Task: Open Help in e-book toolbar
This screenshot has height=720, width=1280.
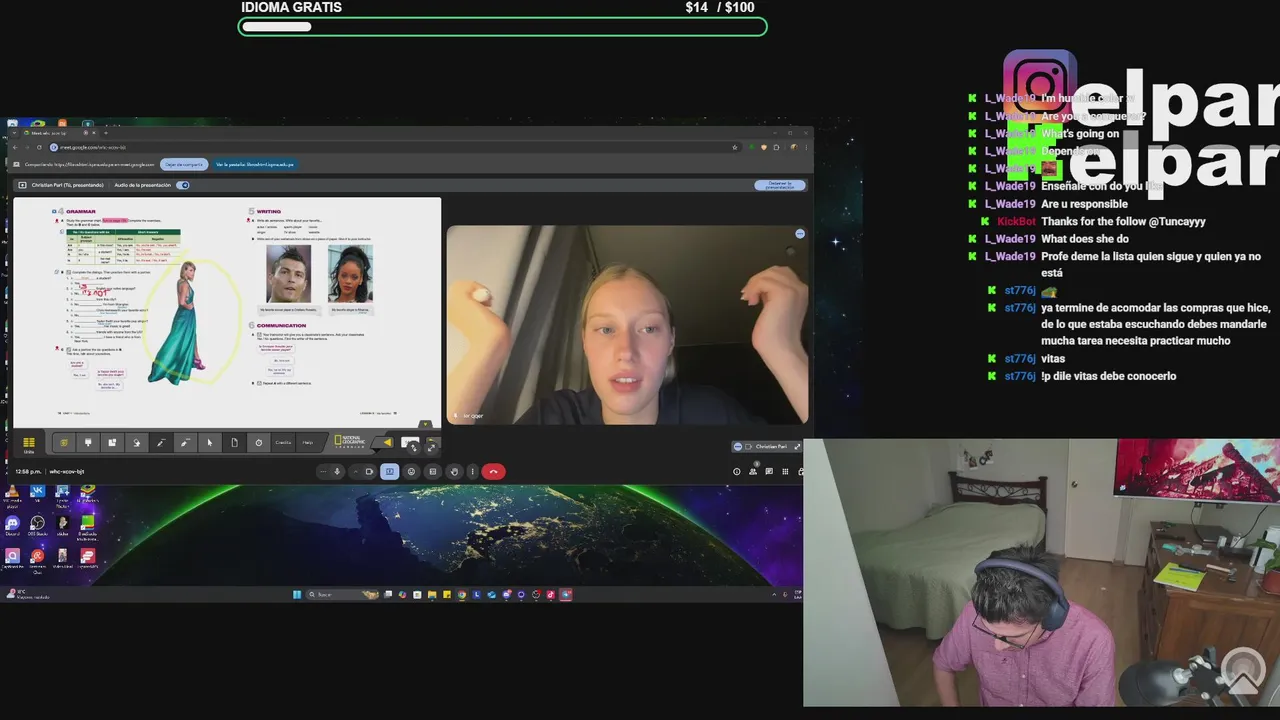Action: [x=308, y=442]
